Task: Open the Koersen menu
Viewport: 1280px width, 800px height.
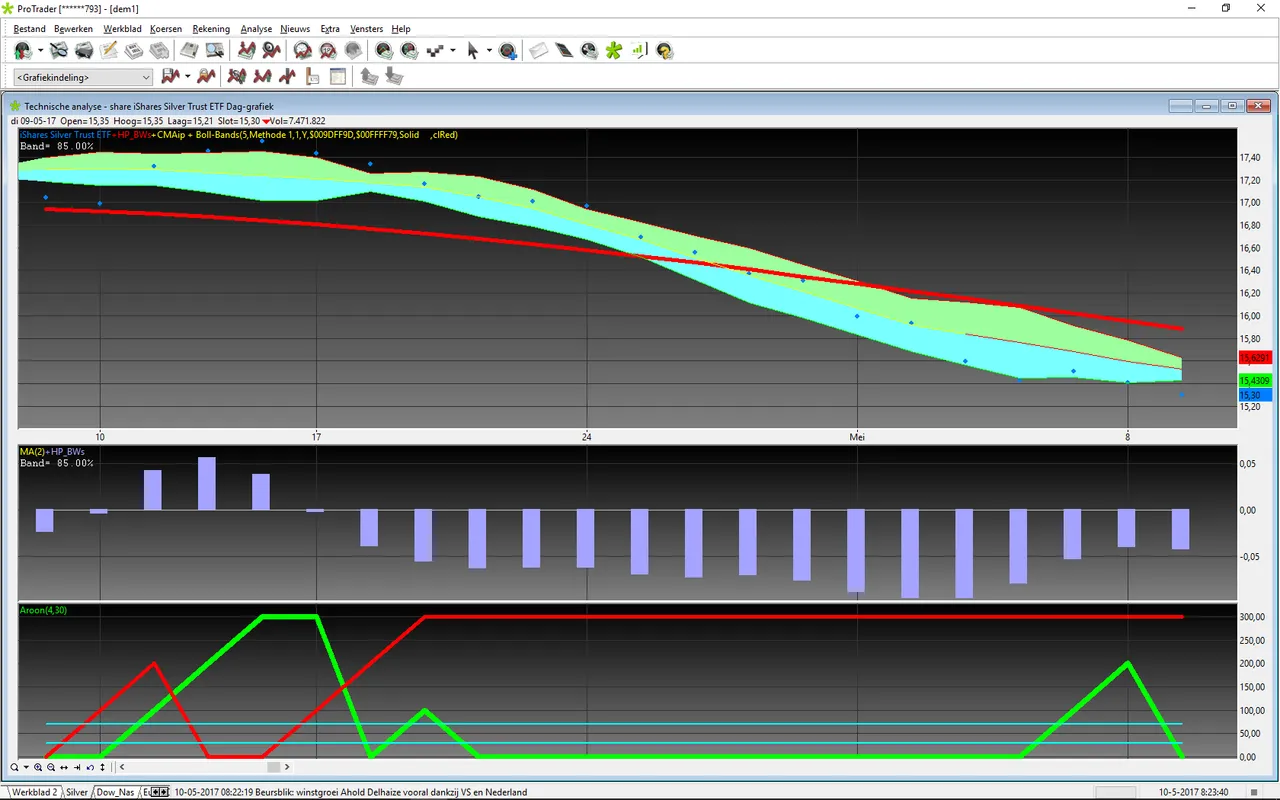Action: [166, 29]
